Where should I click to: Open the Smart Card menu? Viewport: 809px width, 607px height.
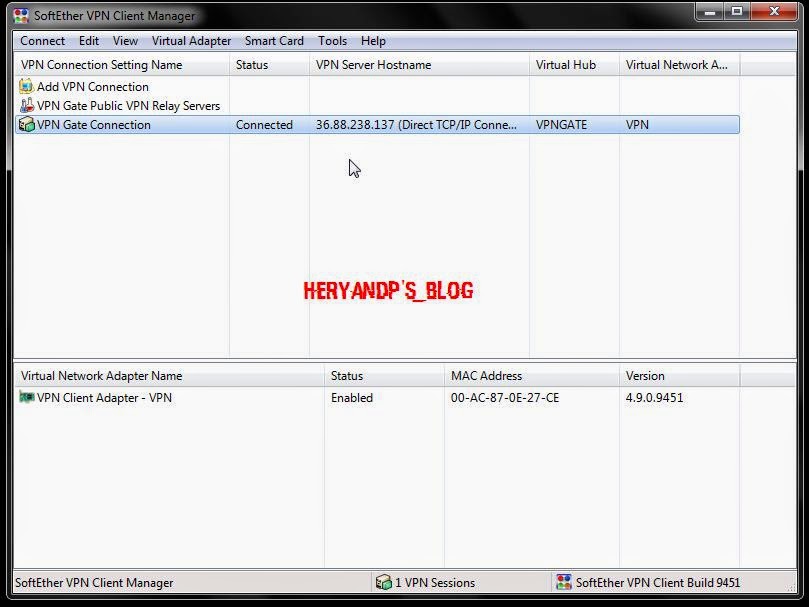[274, 41]
